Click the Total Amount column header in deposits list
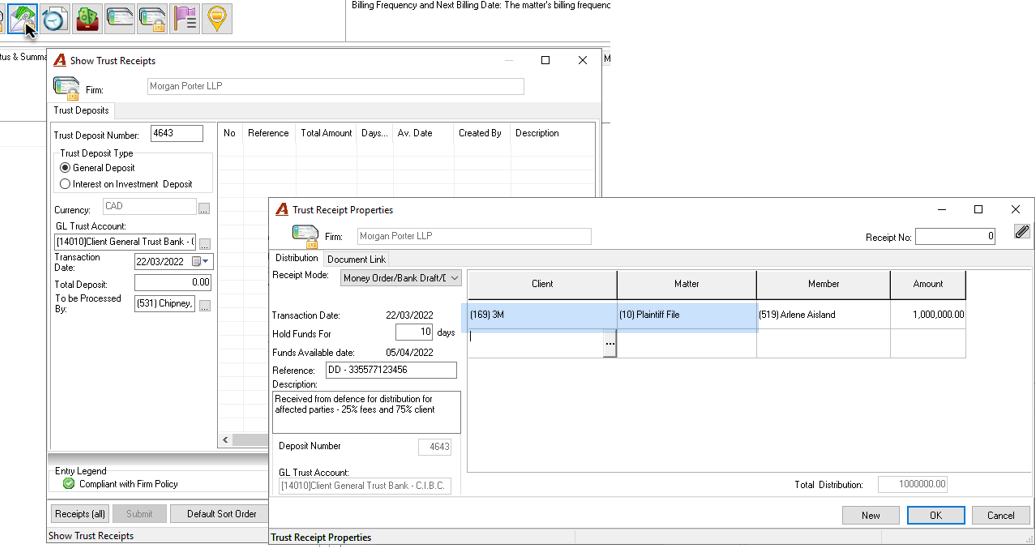The width and height of the screenshot is (1035, 556). click(326, 133)
